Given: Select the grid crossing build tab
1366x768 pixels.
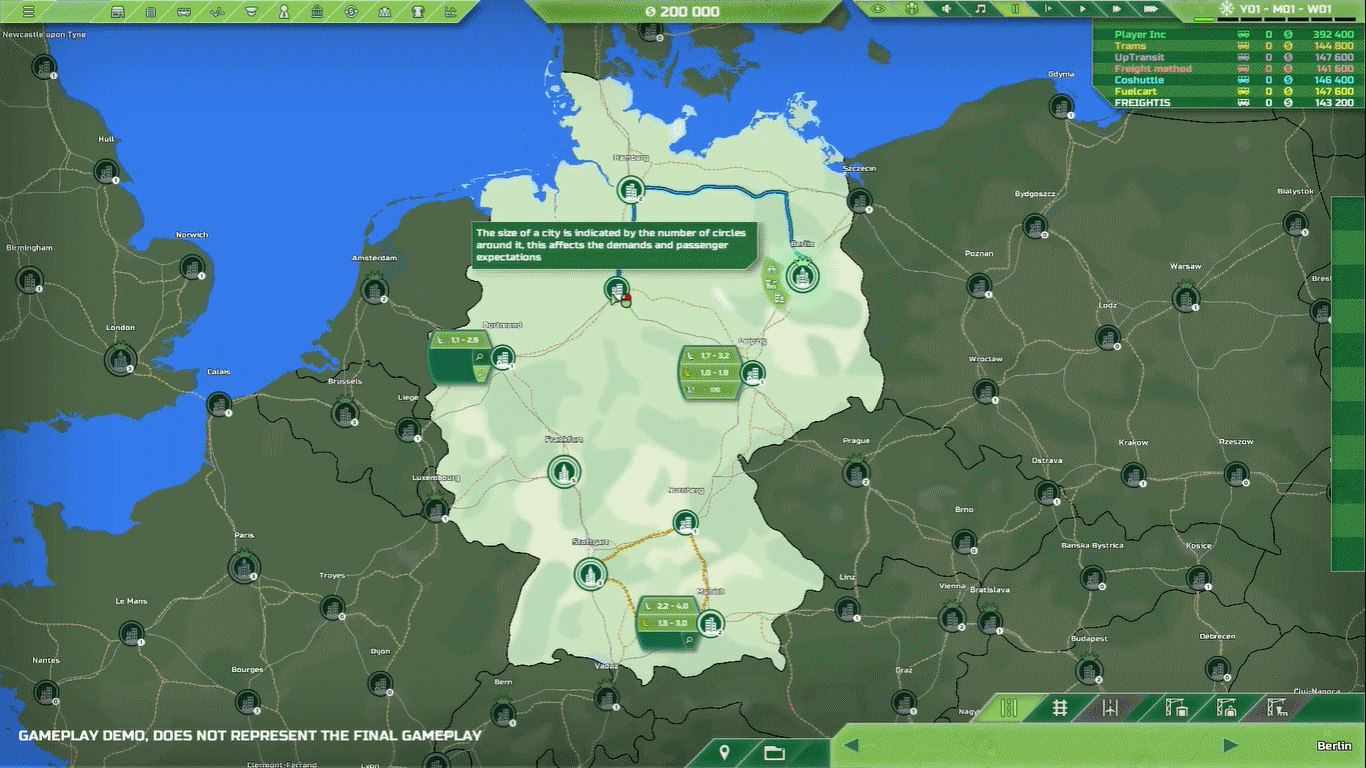Looking at the screenshot, I should pyautogui.click(x=1060, y=708).
